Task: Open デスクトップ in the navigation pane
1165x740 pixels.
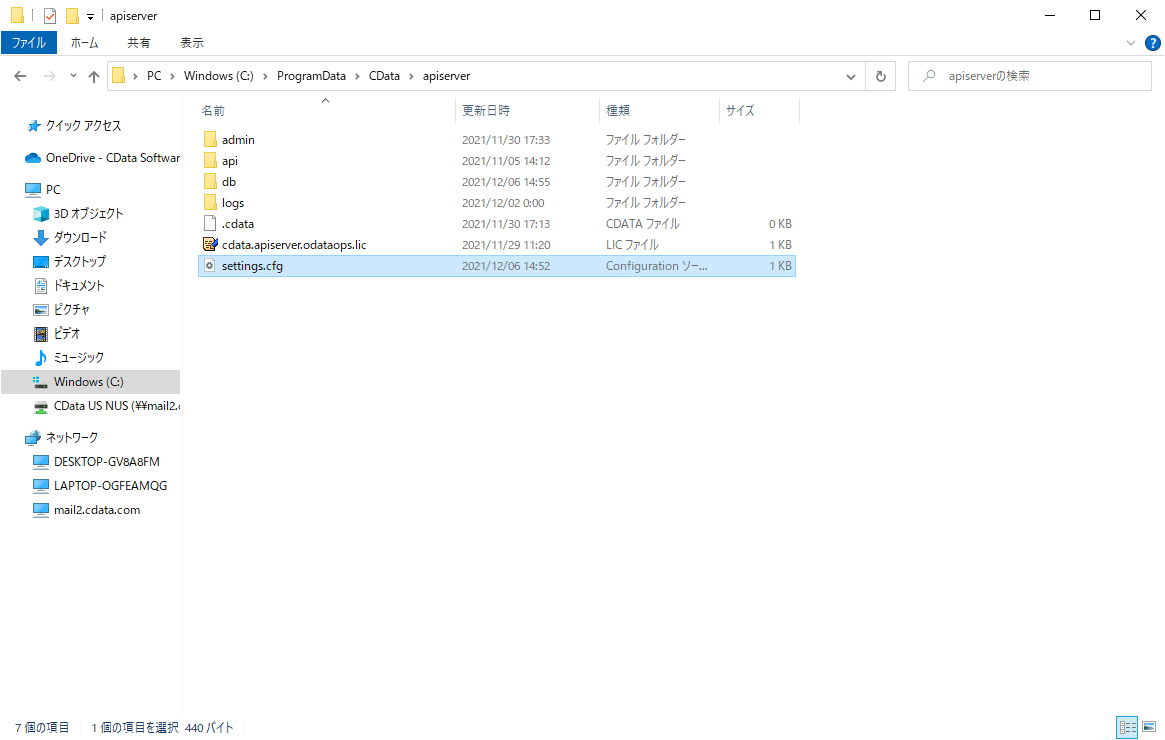Action: tap(79, 262)
